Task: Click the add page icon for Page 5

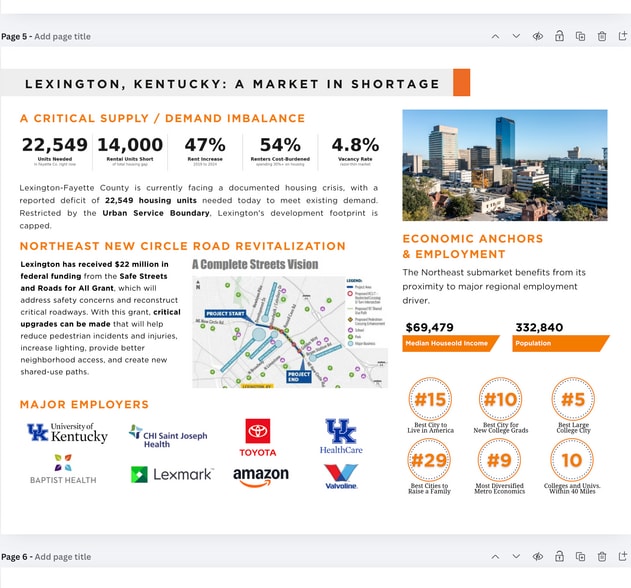Action: 623,36
